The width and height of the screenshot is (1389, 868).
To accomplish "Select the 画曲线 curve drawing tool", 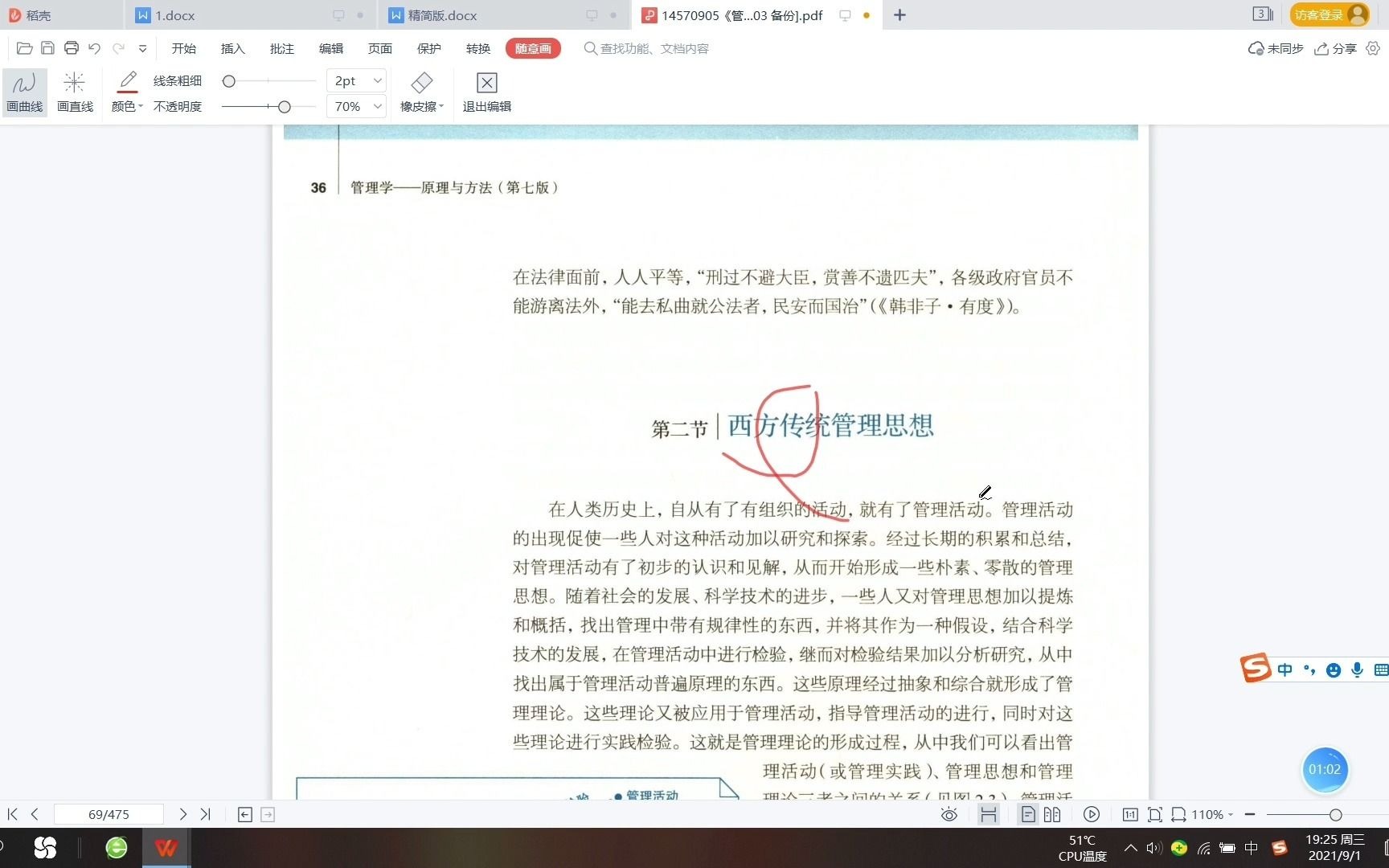I will (25, 92).
